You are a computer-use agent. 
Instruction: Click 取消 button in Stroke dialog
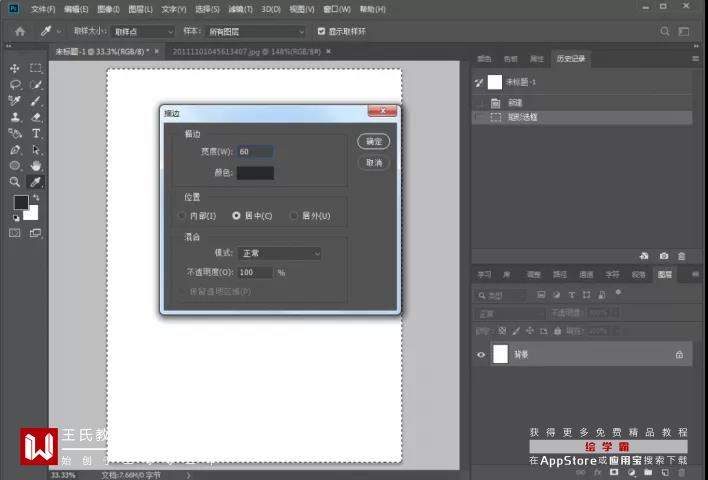[373, 163]
